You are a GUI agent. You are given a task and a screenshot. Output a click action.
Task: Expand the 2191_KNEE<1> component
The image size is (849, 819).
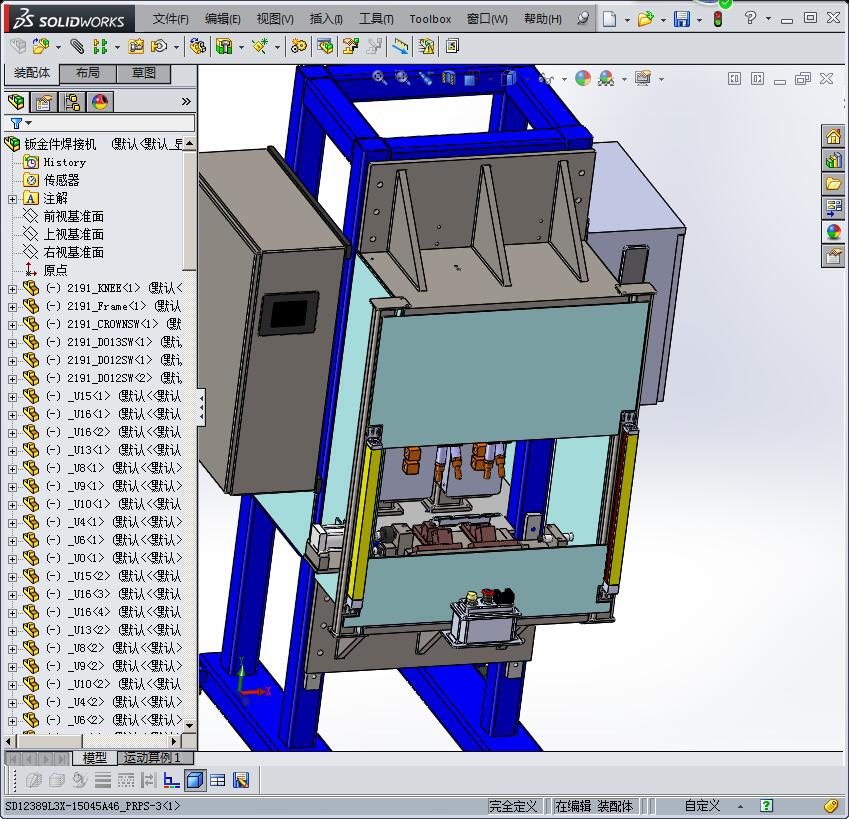[x=12, y=289]
